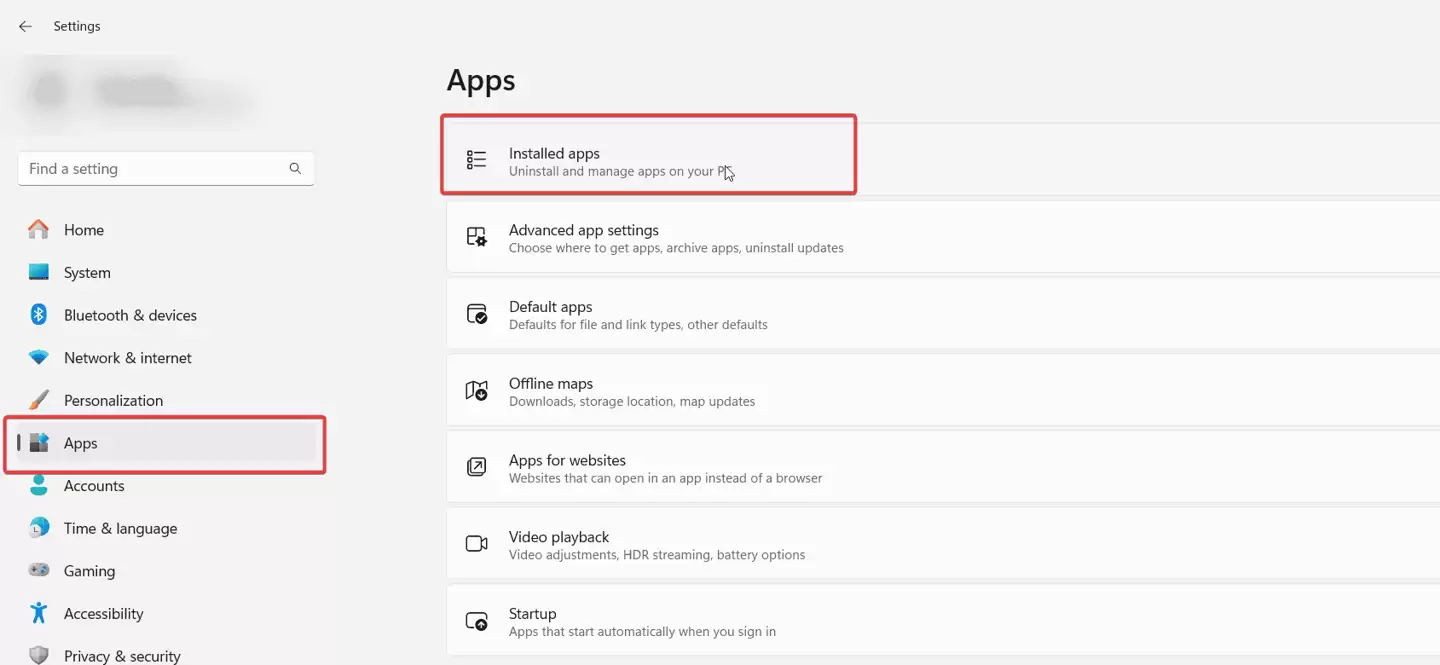This screenshot has width=1440, height=665.
Task: Select System in the sidebar
Action: tap(87, 273)
